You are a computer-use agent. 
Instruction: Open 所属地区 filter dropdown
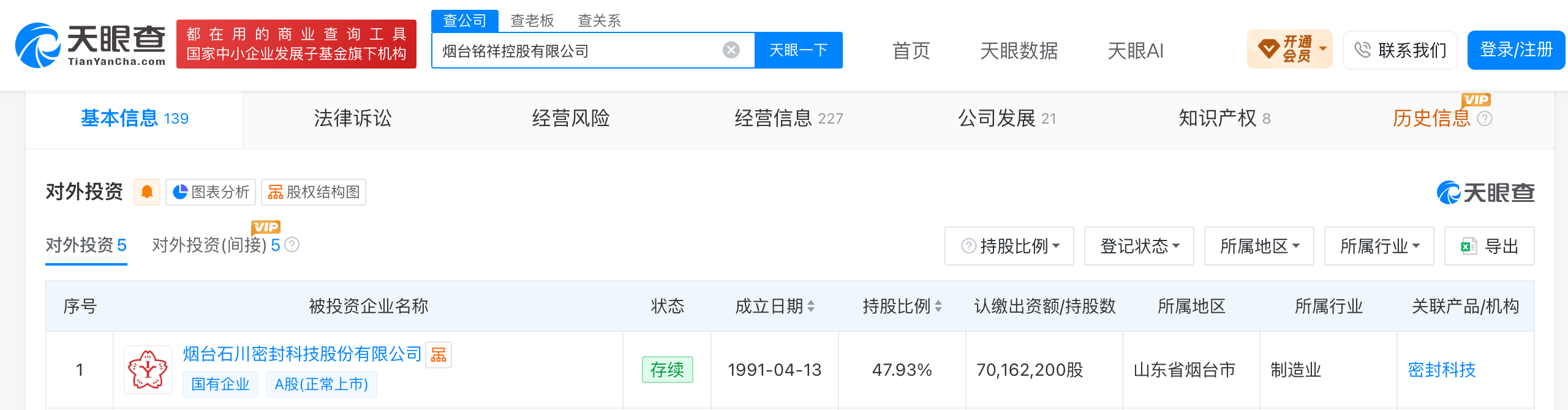(1259, 246)
